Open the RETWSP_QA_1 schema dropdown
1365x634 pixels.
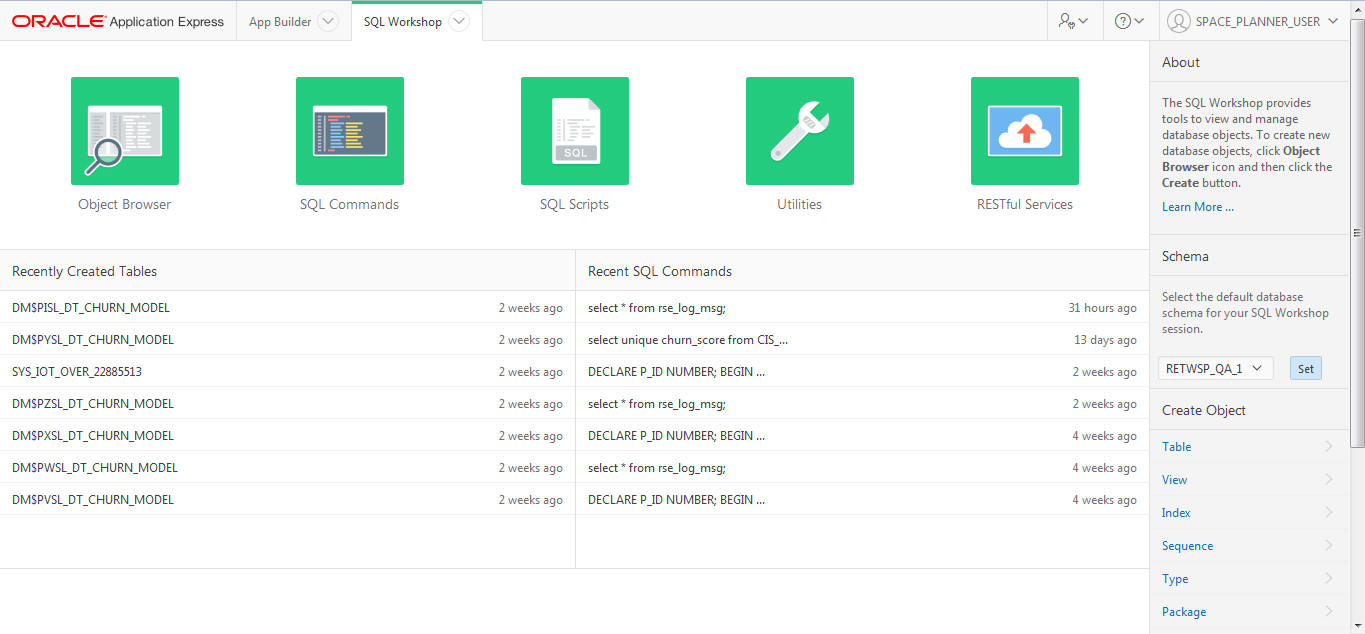(1216, 368)
